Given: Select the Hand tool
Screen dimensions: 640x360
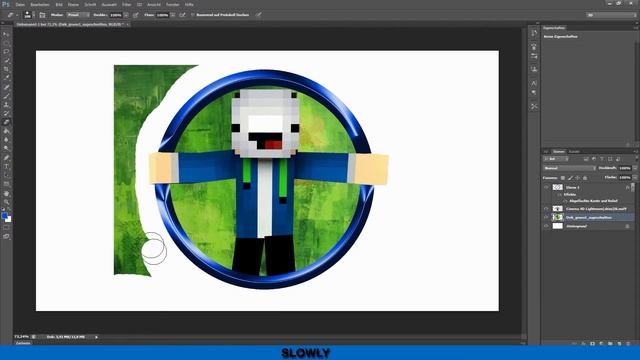Looking at the screenshot, I should click(x=6, y=193).
